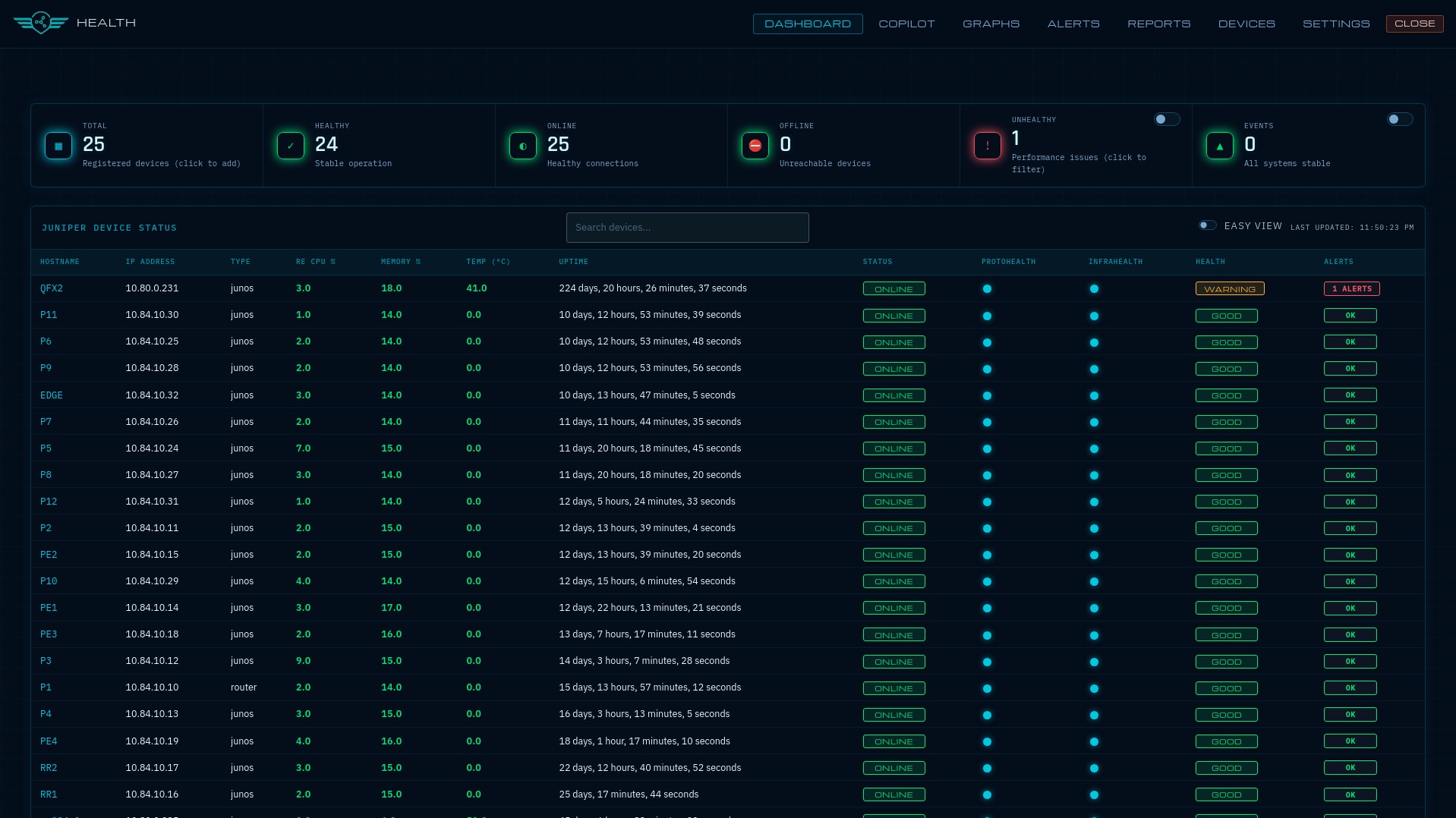The height and width of the screenshot is (818, 1456).
Task: Sort by the Uptime column header
Action: tap(573, 262)
